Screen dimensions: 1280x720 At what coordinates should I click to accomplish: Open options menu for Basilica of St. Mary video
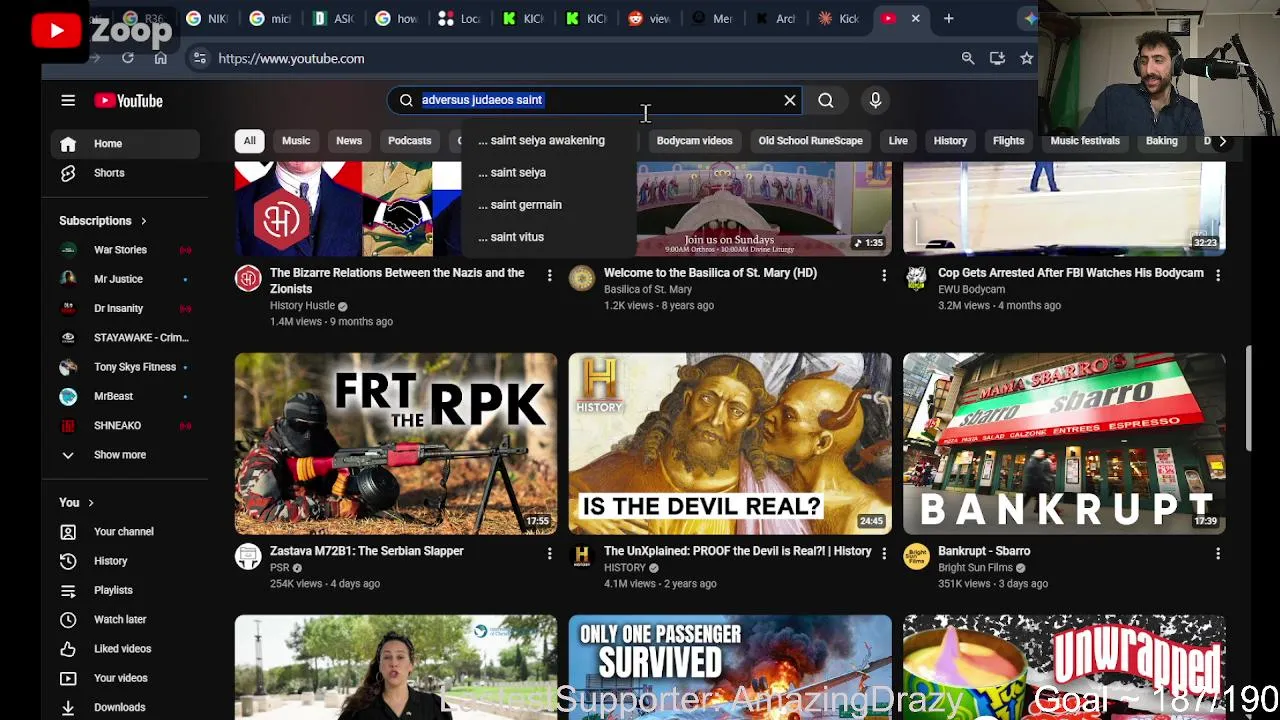883,275
